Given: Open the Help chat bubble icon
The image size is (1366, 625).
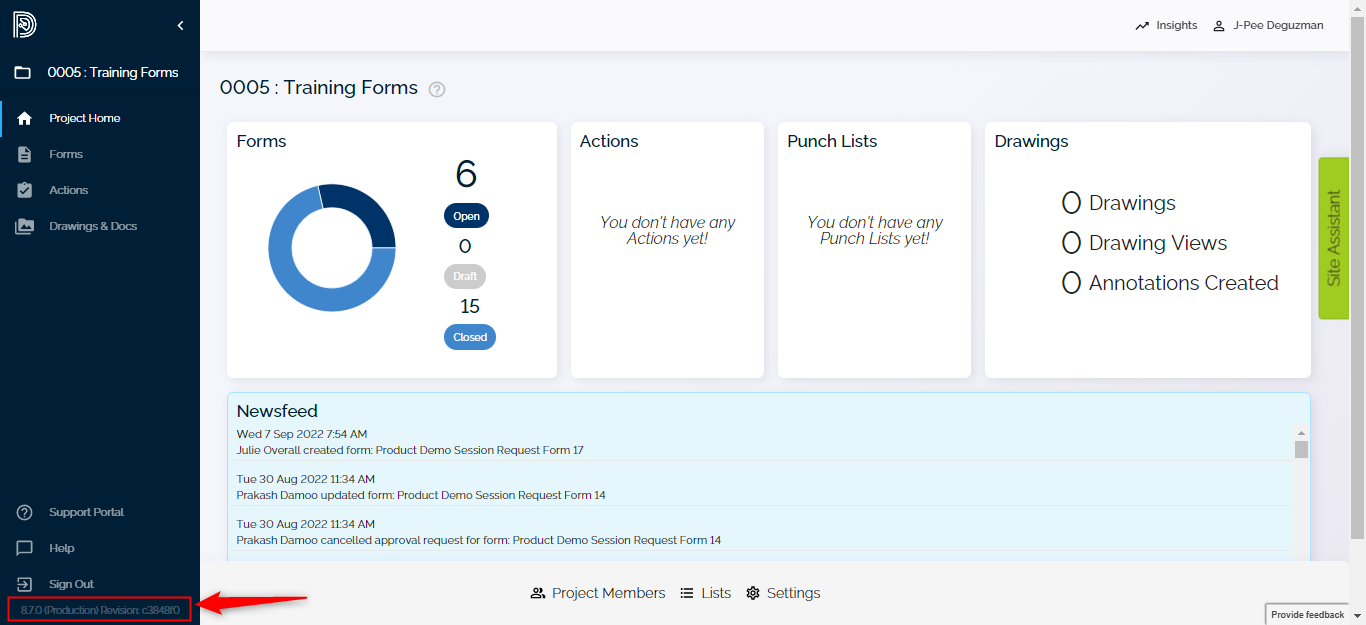Looking at the screenshot, I should [x=25, y=548].
